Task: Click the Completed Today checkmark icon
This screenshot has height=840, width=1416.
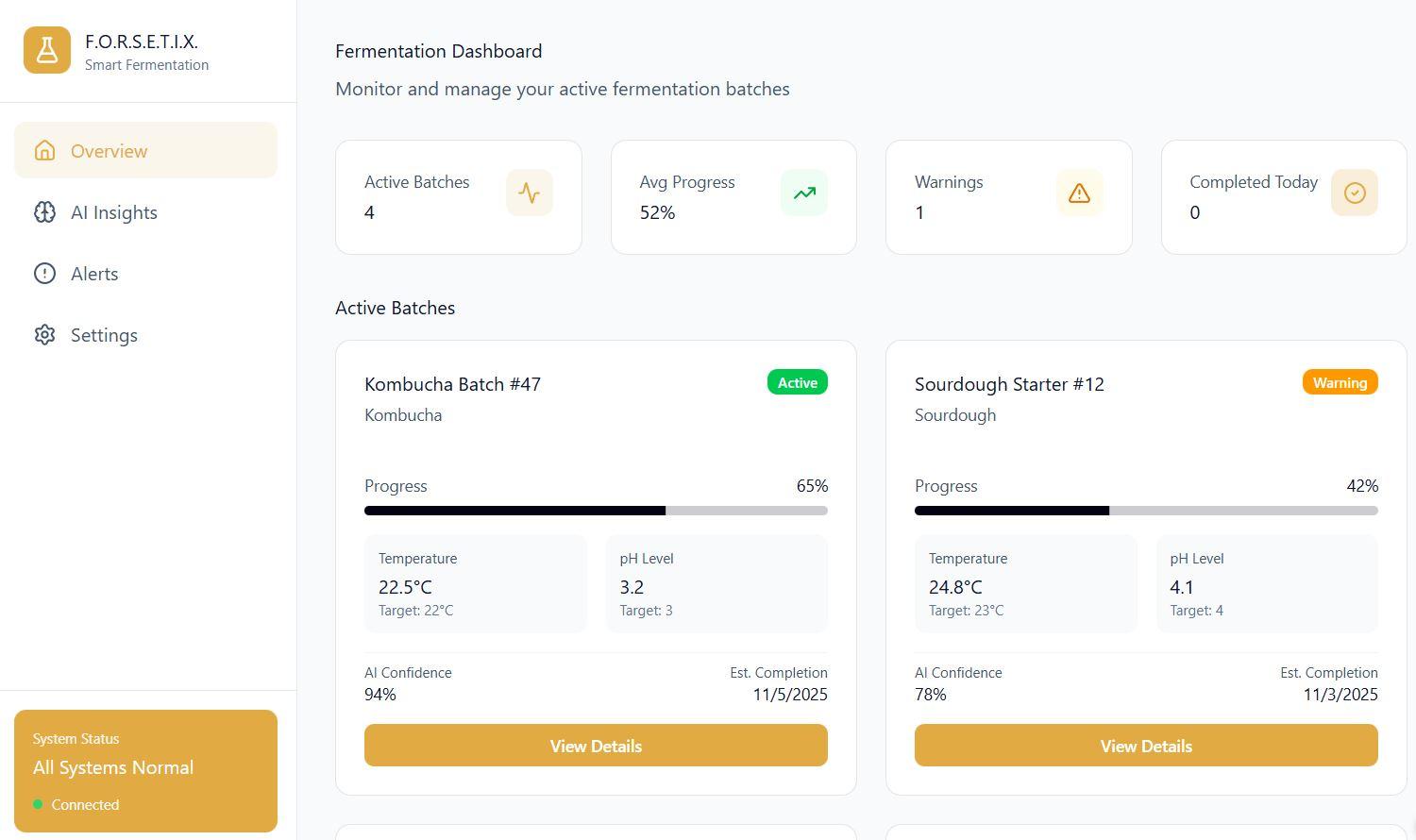Action: (x=1354, y=193)
